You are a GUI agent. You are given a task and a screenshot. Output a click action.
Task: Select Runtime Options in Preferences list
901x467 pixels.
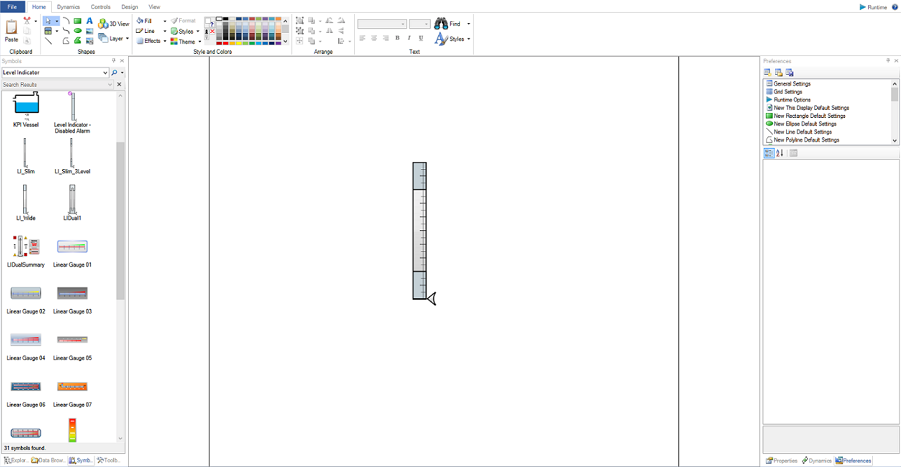(x=791, y=100)
